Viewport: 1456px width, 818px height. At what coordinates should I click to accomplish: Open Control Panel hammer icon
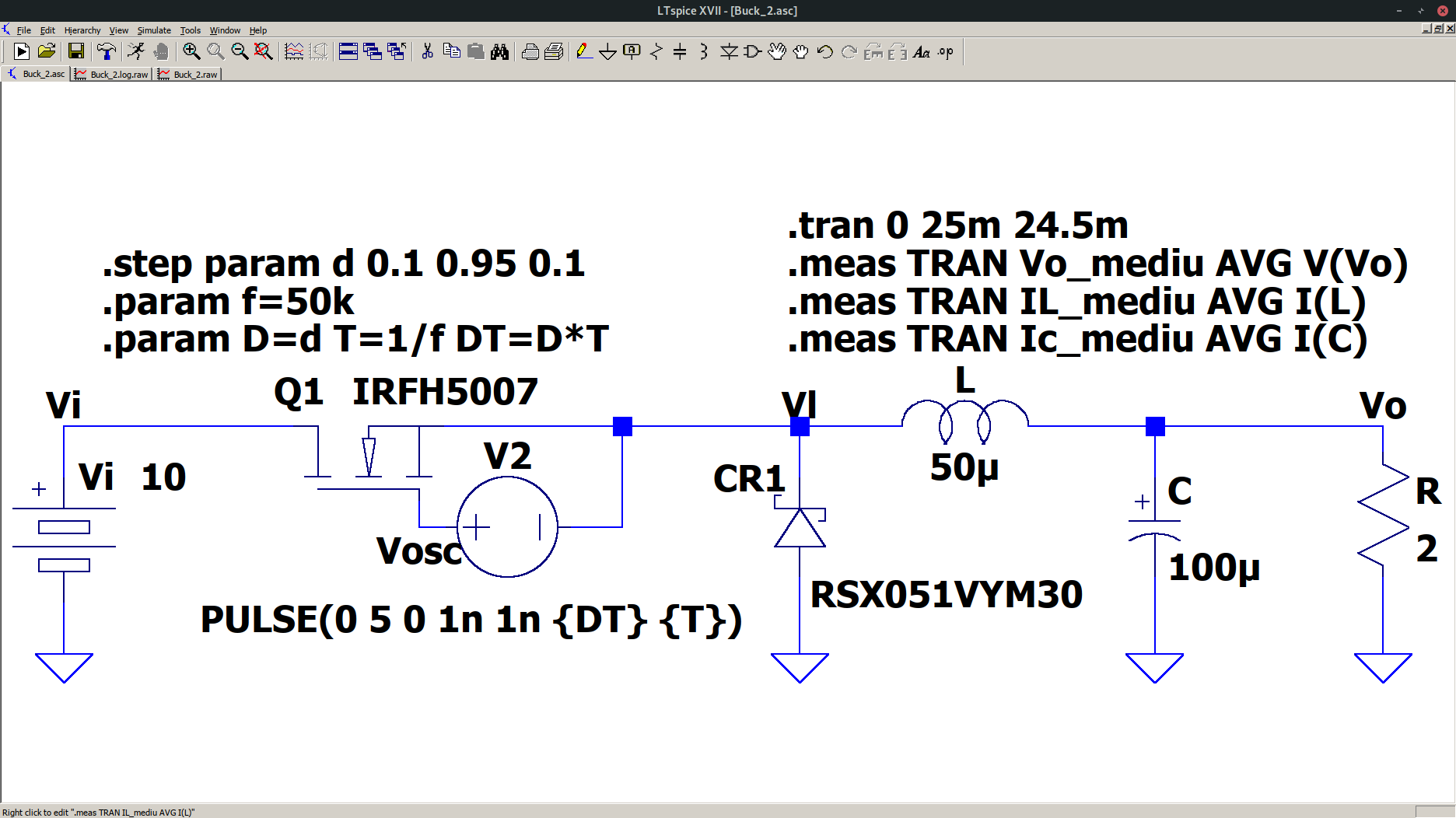tap(106, 51)
